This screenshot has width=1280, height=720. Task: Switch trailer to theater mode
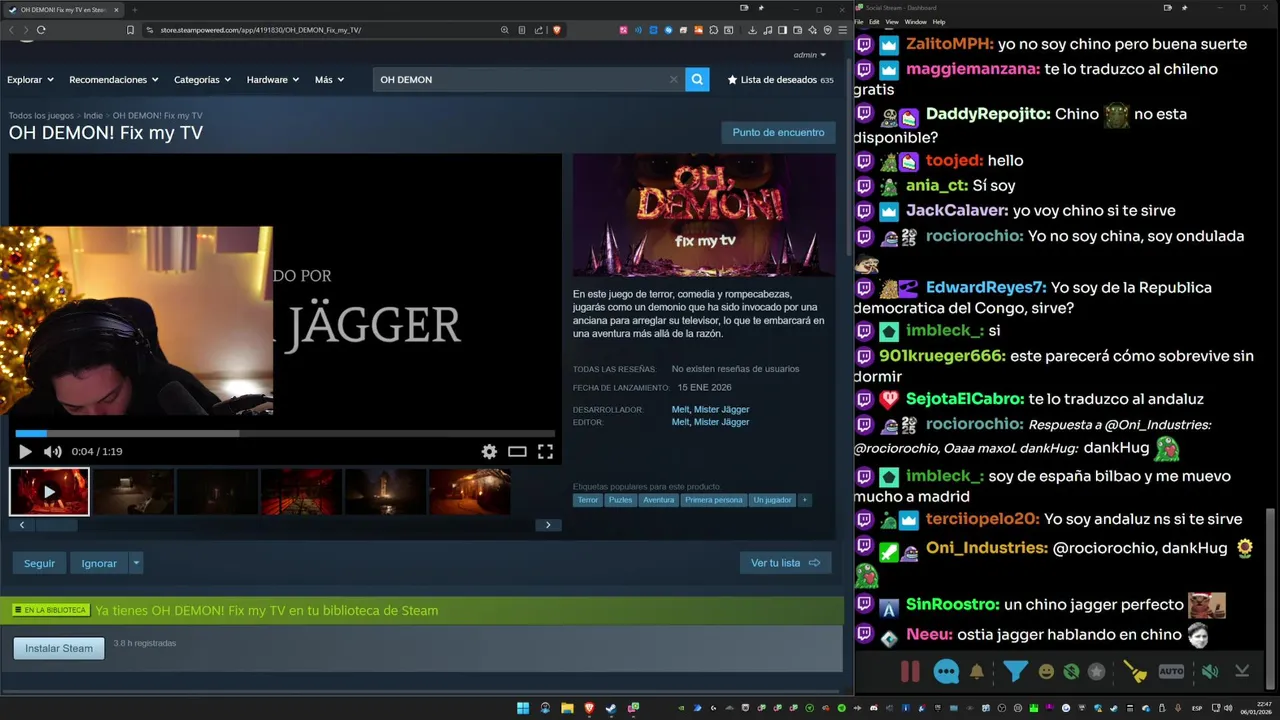click(517, 451)
